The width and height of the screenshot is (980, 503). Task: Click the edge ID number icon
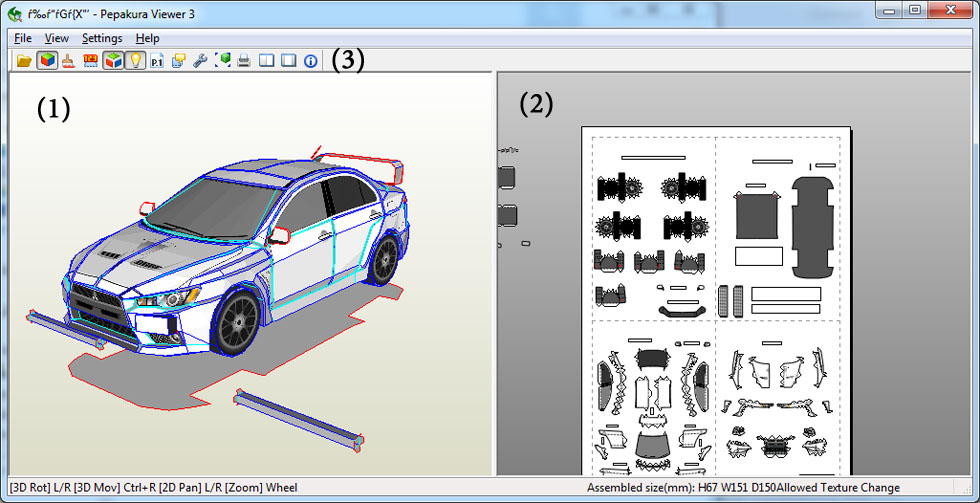point(91,61)
